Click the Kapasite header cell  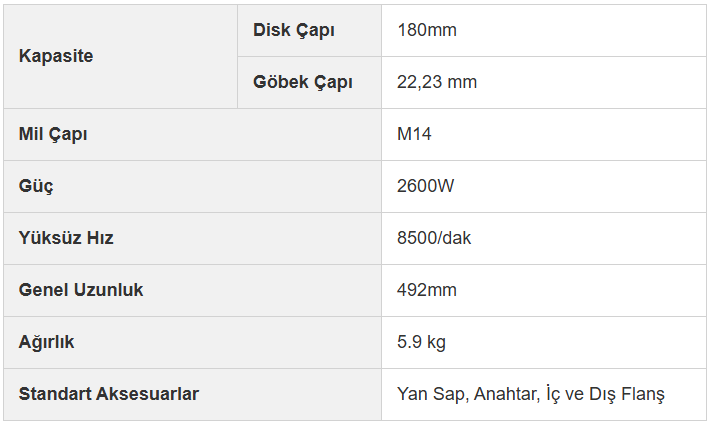(x=120, y=57)
